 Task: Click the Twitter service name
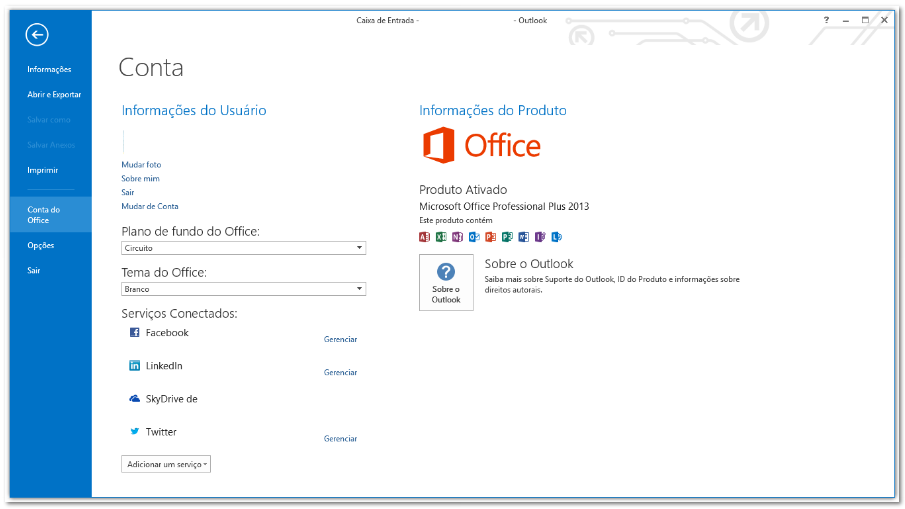[x=161, y=432]
